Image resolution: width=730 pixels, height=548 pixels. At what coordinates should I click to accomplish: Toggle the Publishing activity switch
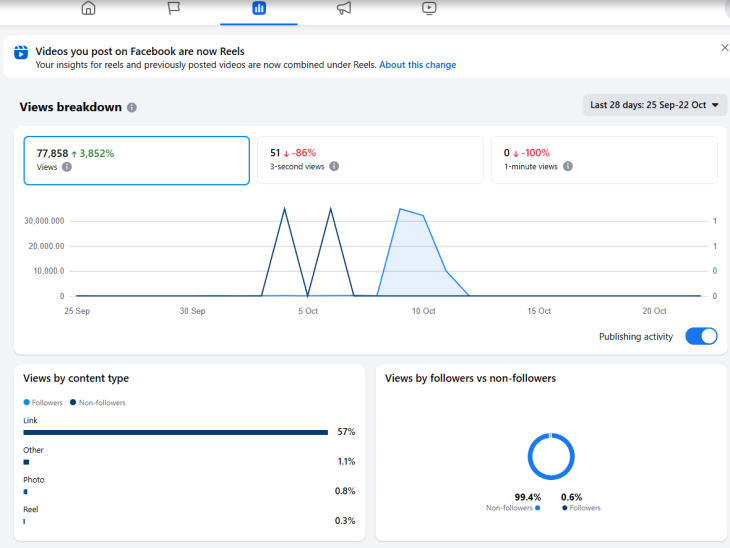[x=700, y=337]
